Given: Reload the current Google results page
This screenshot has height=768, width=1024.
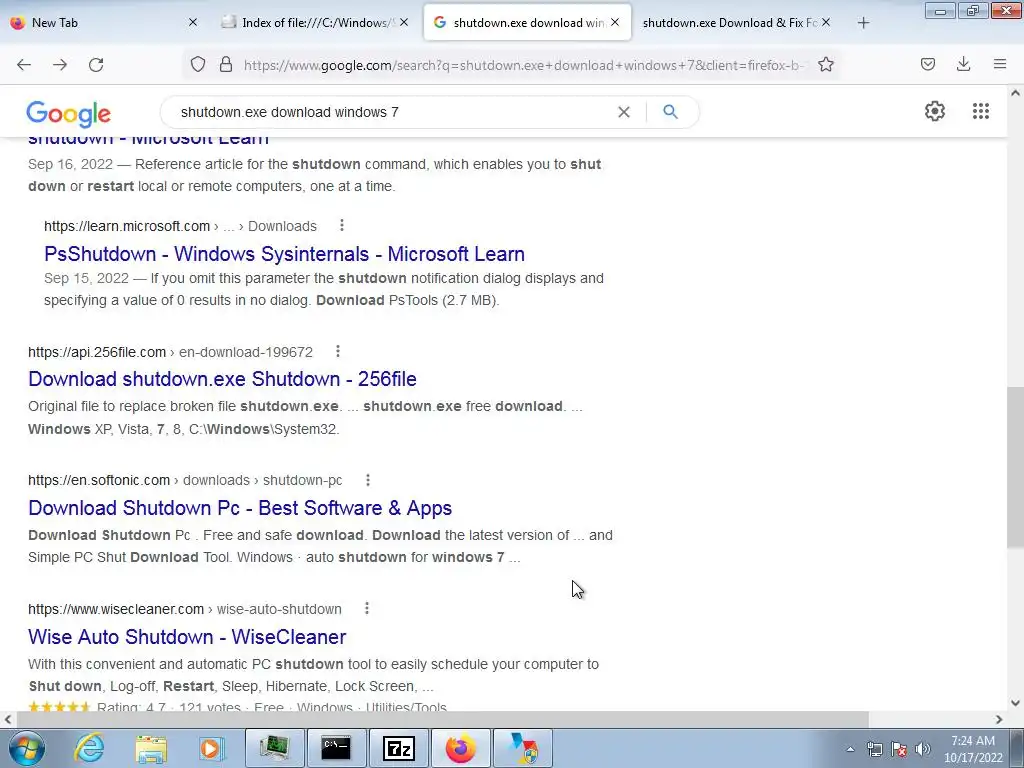Looking at the screenshot, I should coord(96,65).
